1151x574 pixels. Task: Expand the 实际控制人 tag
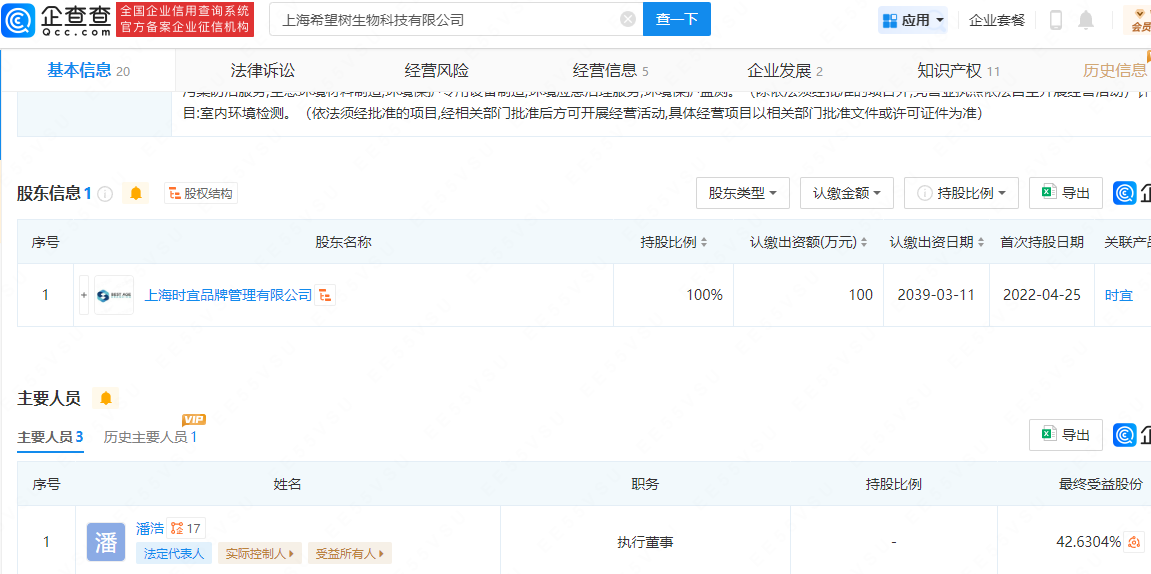point(260,553)
